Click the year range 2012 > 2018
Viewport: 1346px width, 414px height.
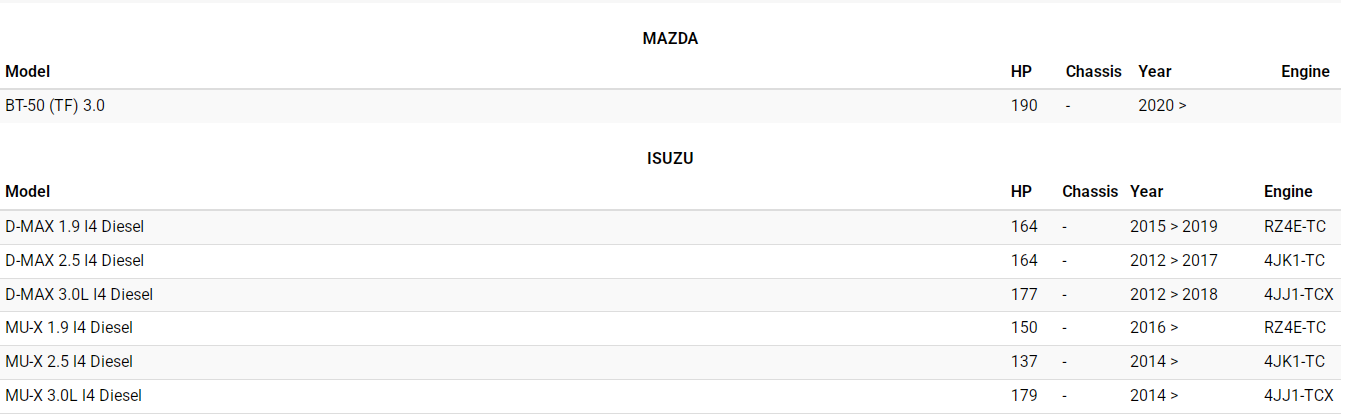tap(1173, 294)
